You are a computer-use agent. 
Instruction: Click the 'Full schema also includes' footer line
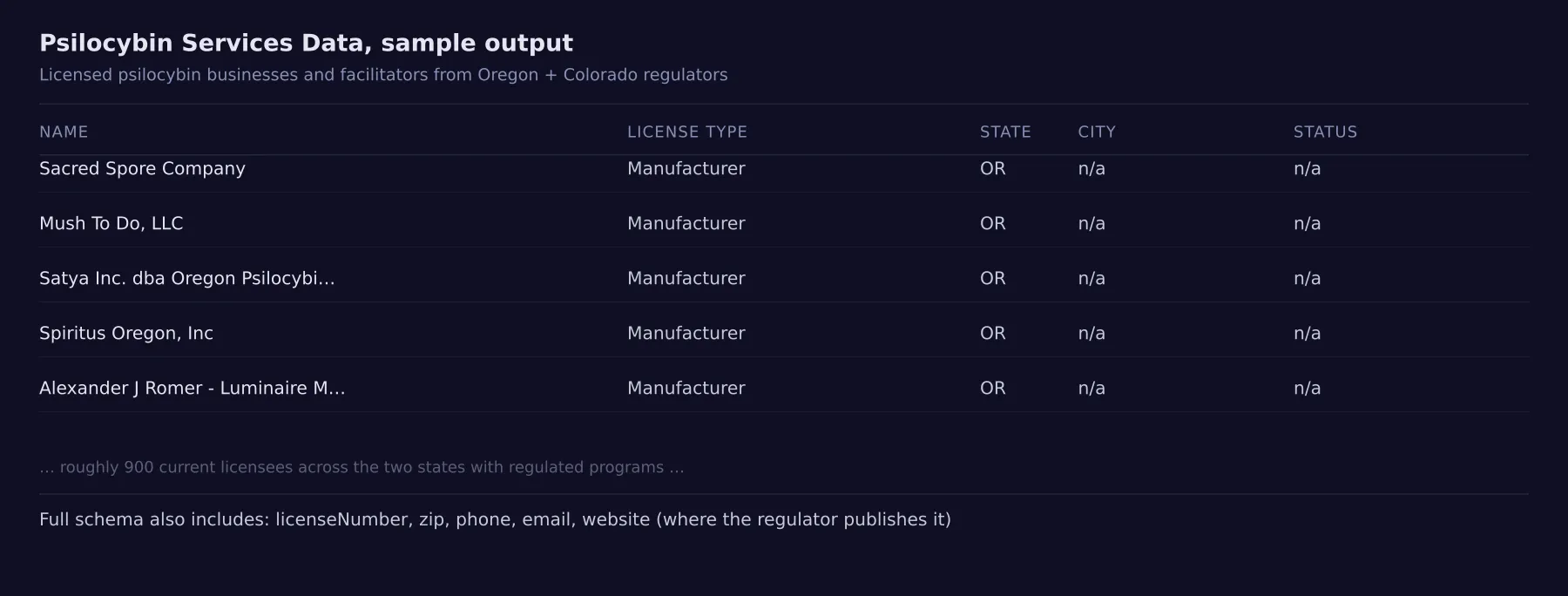point(495,519)
